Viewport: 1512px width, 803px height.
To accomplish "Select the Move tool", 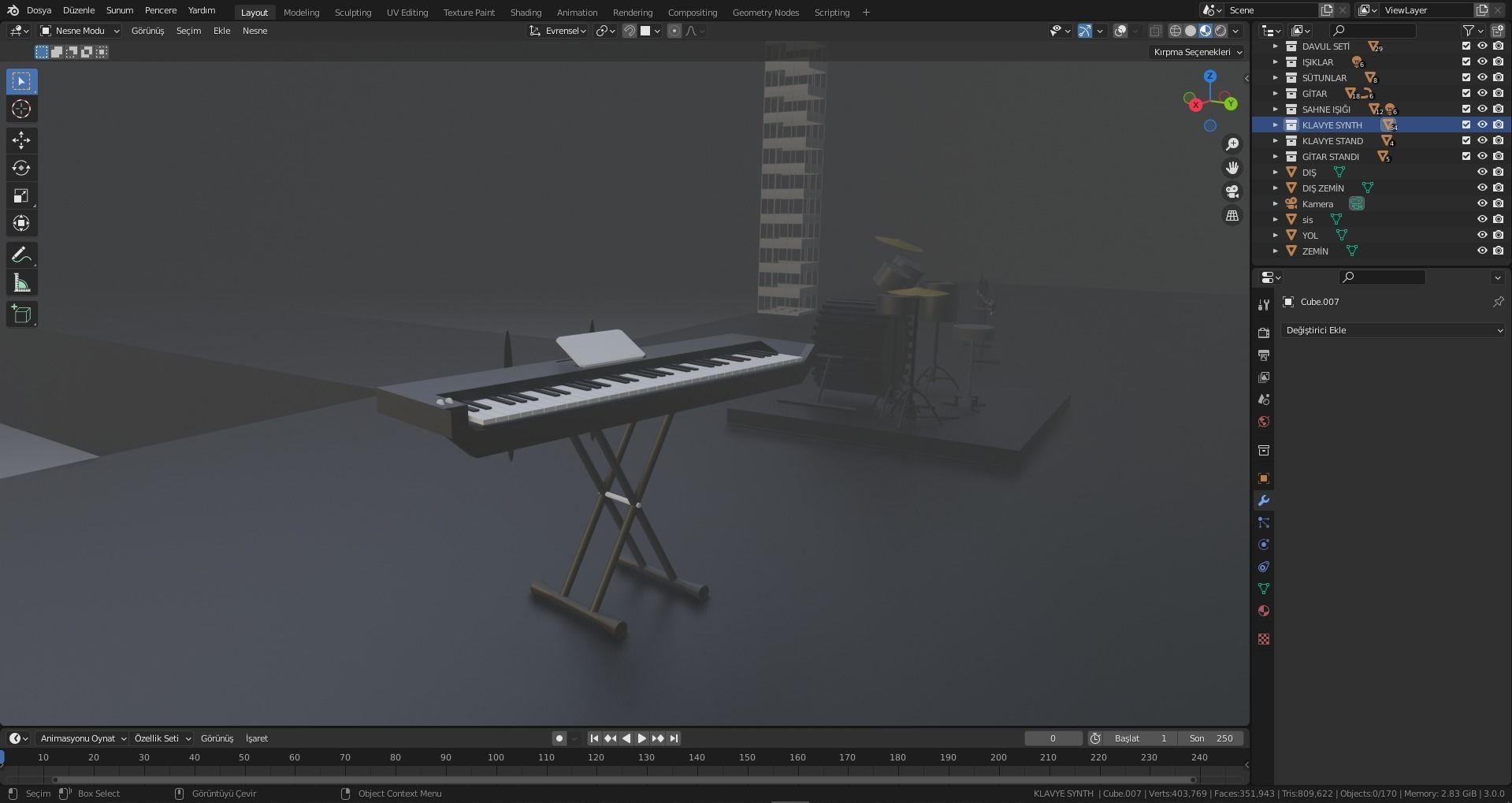I will click(x=21, y=140).
